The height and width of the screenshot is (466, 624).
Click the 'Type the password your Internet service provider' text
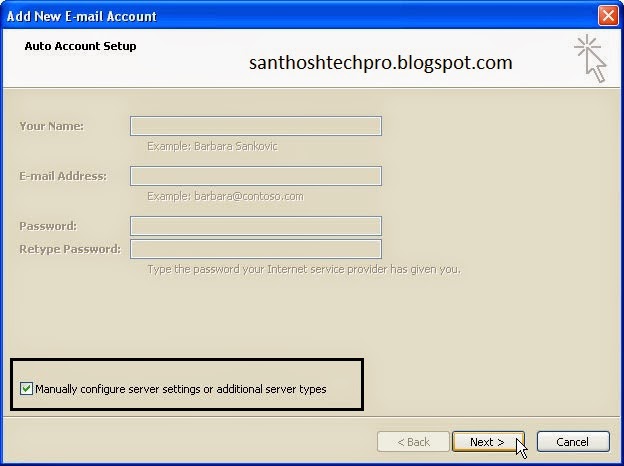304,269
